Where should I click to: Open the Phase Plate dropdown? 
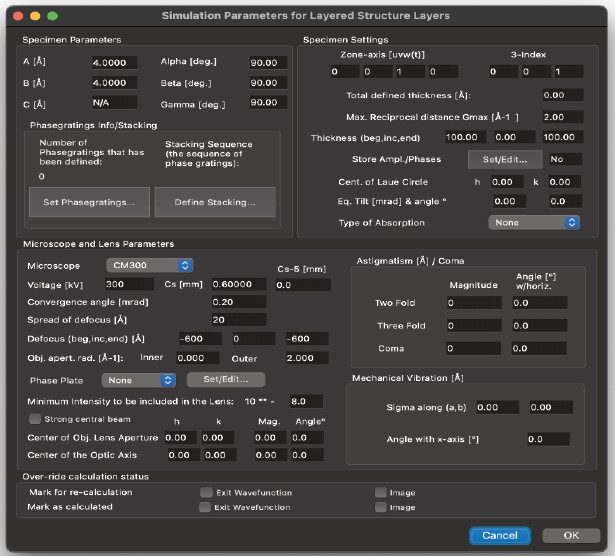[x=140, y=380]
